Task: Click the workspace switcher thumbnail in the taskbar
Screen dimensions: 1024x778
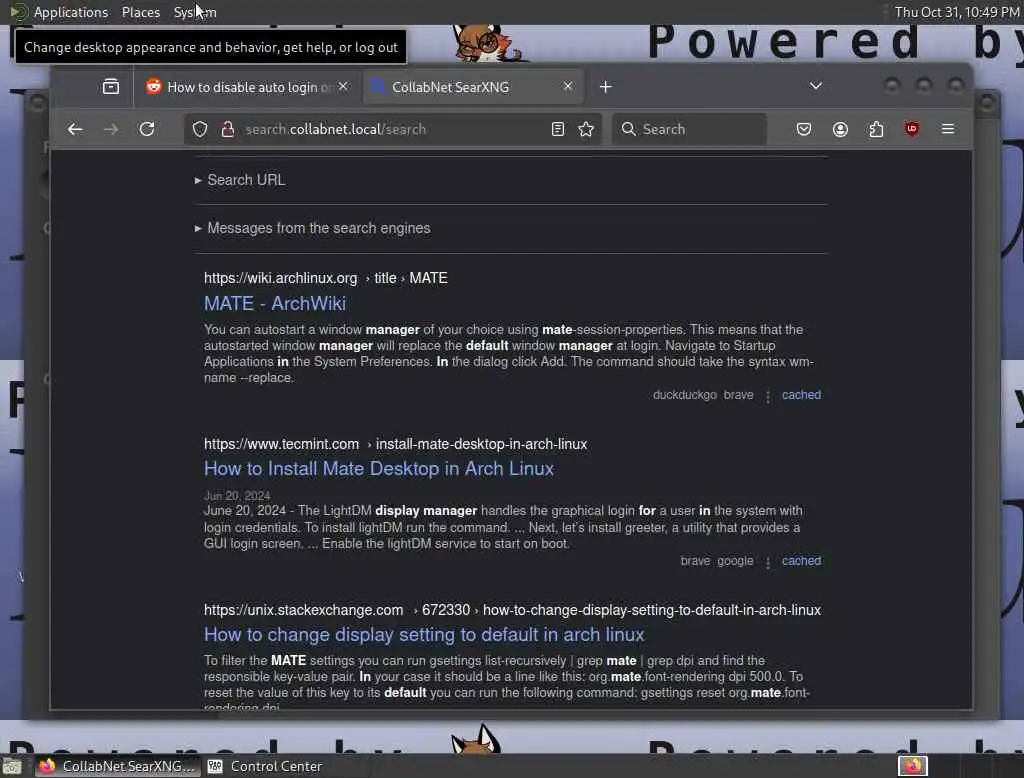Action: 913,766
